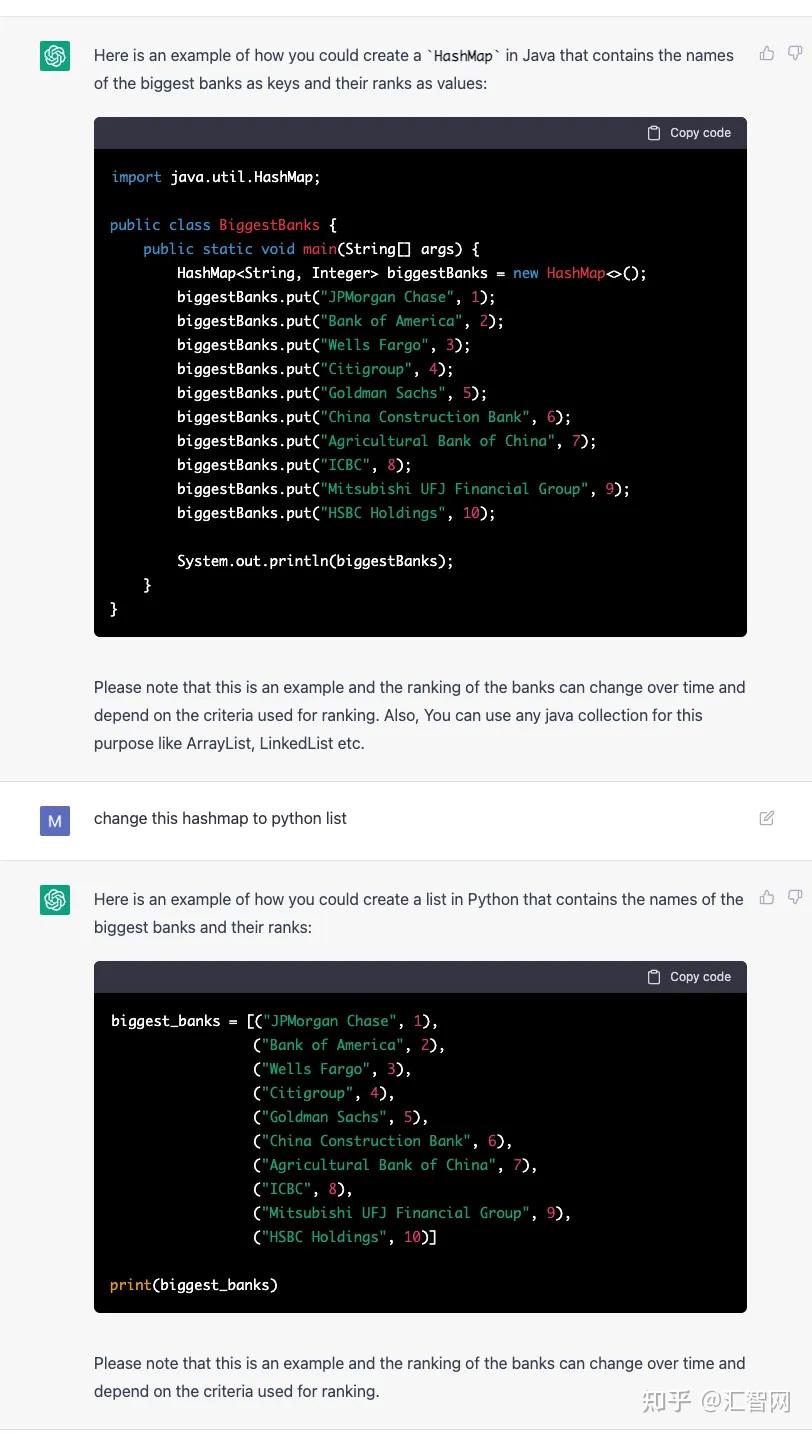Thumbs down the Java HashMap response

click(795, 54)
